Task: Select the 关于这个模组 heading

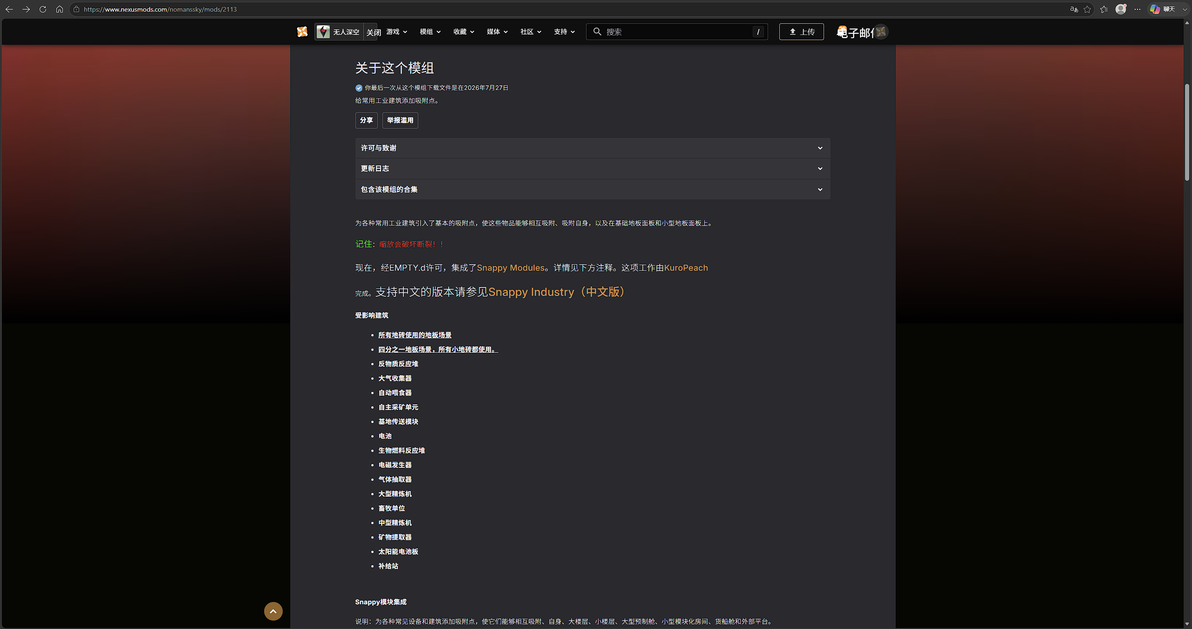Action: click(395, 68)
